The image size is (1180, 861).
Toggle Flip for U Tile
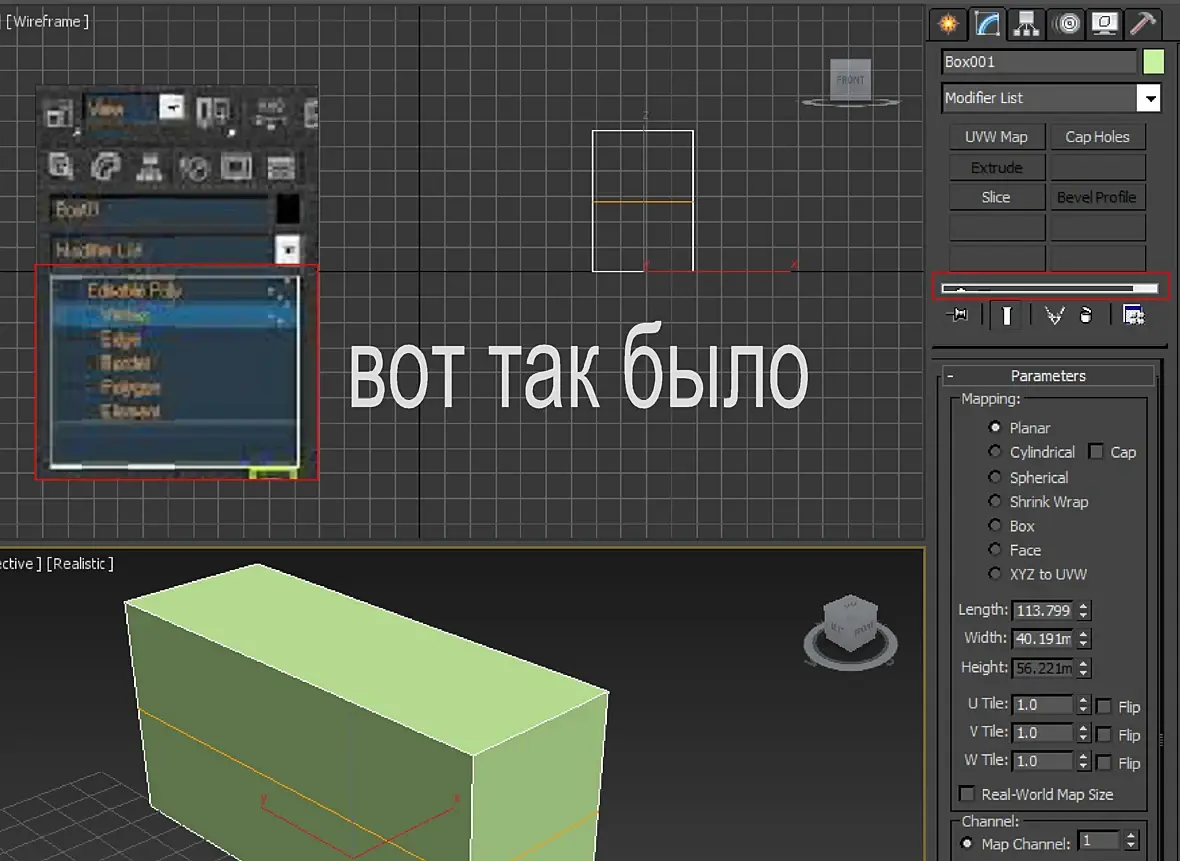1104,706
